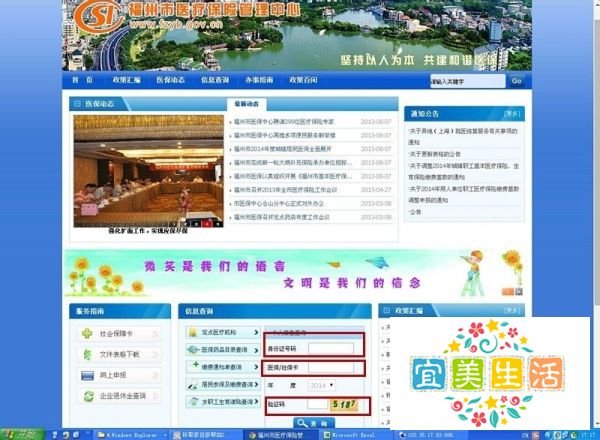
Task: Open notice 关于2014年用人单位职工医疗保险缴费基数
Action: [464, 194]
